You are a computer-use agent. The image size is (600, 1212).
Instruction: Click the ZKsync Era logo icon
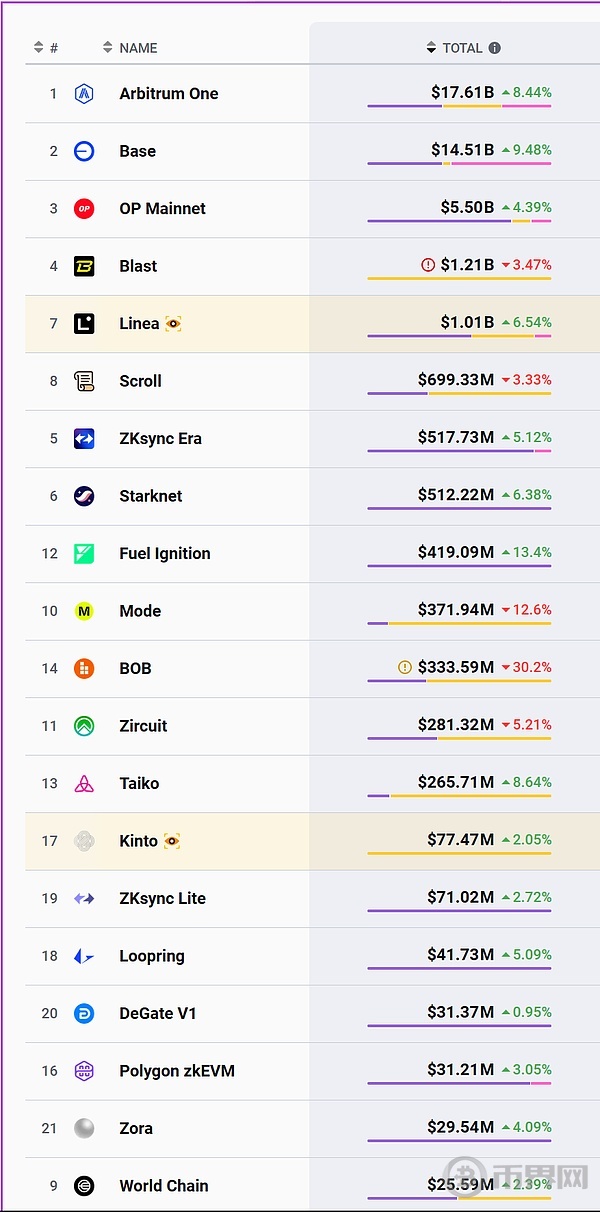pyautogui.click(x=84, y=439)
